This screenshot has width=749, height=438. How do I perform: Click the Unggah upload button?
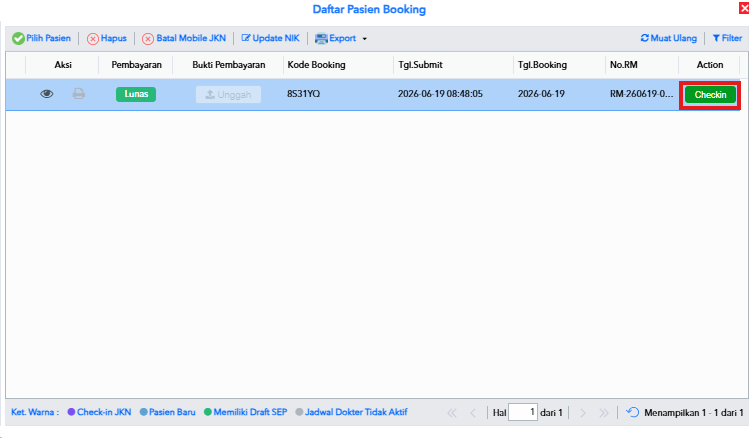click(x=228, y=95)
